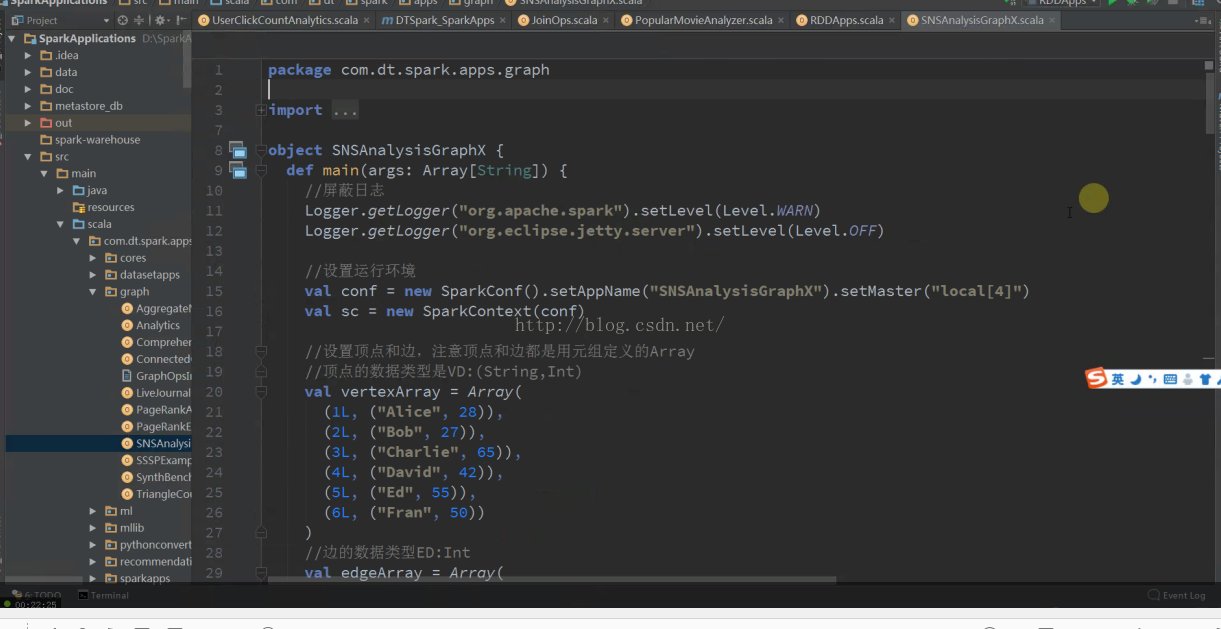Collapse all using the Project panel icon
The width and height of the screenshot is (1221, 629).
(138, 20)
